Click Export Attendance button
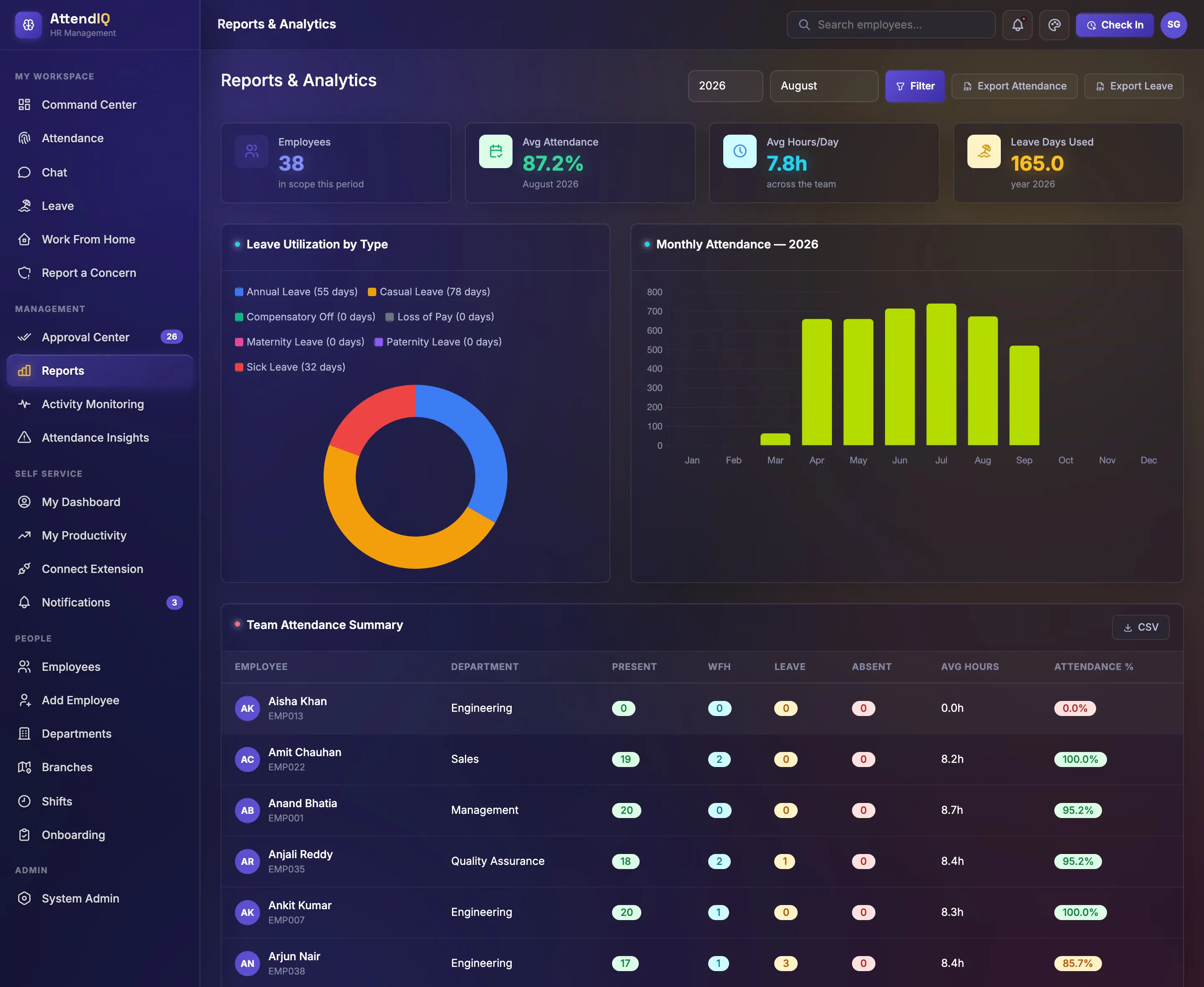Image resolution: width=1204 pixels, height=987 pixels. [x=1014, y=86]
